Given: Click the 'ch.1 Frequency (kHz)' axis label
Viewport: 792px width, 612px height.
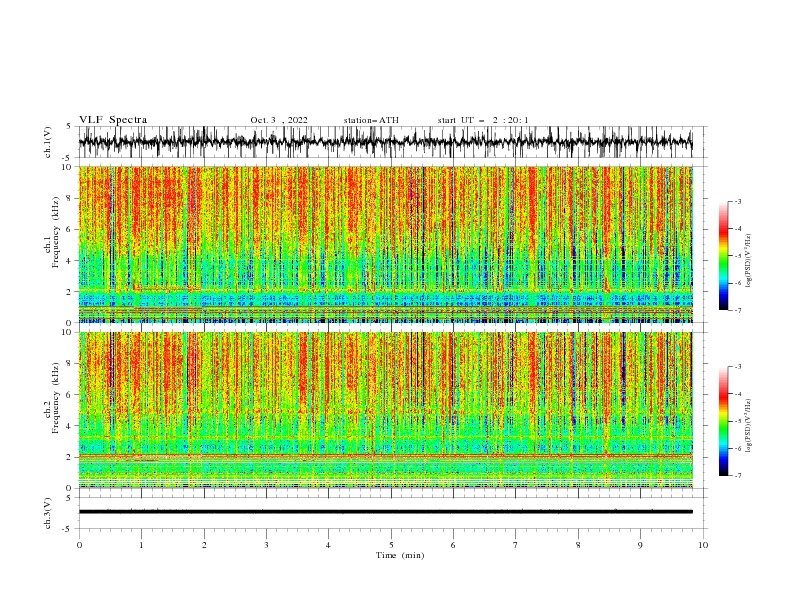Looking at the screenshot, I should pos(52,232).
